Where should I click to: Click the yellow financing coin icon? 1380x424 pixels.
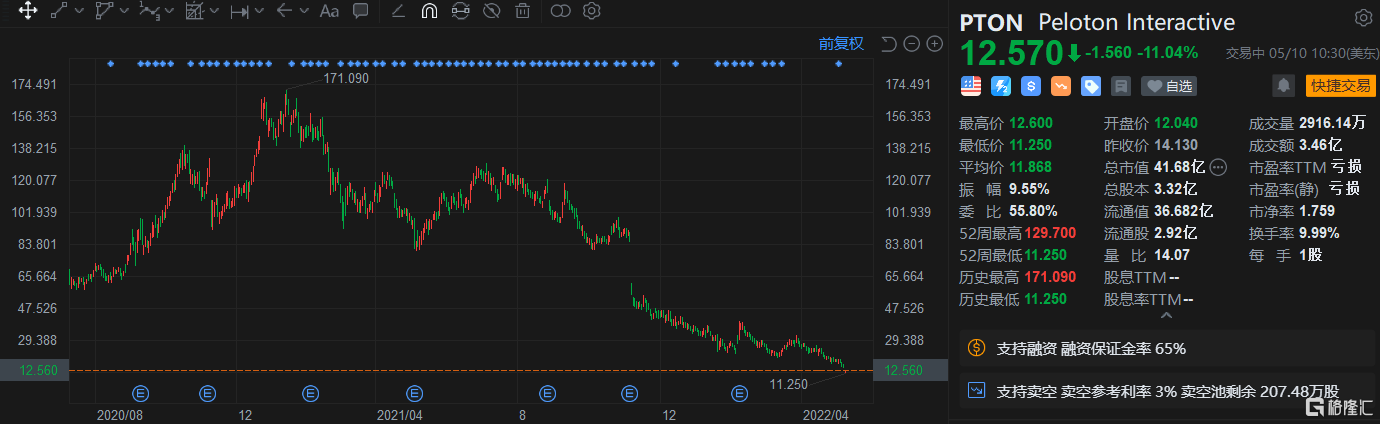click(x=978, y=349)
